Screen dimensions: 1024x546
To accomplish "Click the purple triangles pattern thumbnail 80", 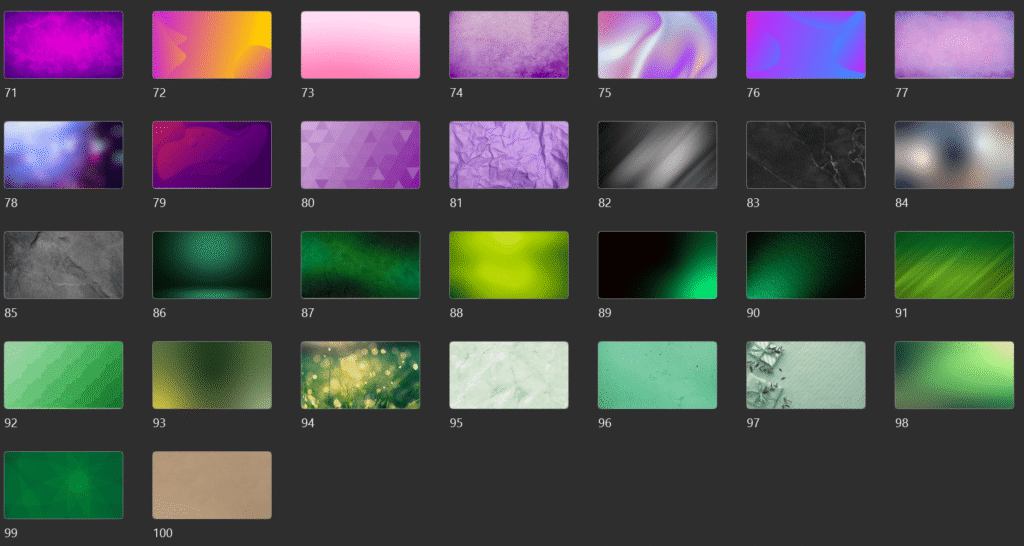I will 360,155.
